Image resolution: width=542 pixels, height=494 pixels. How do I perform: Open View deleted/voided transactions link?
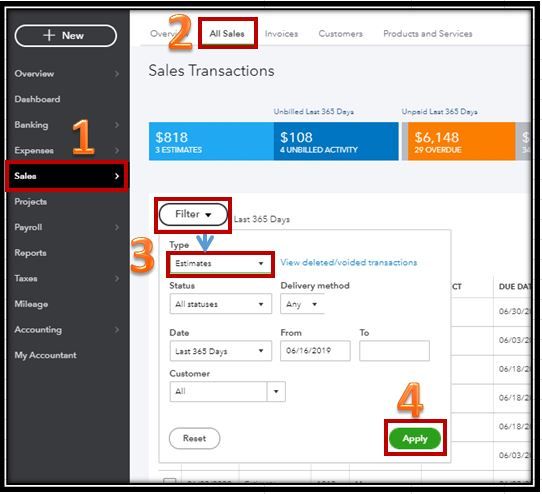[348, 262]
